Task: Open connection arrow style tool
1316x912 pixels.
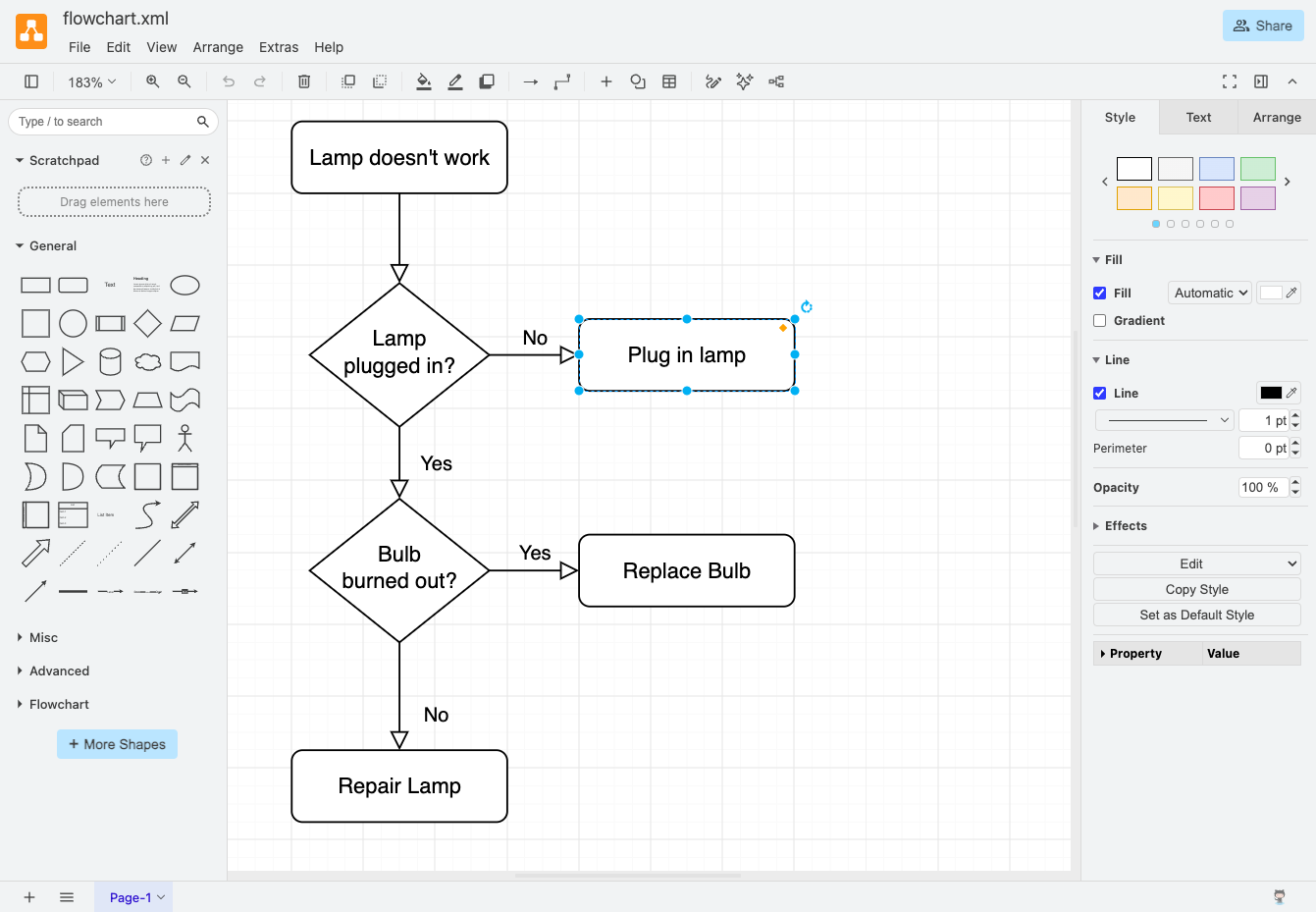Action: tap(531, 81)
